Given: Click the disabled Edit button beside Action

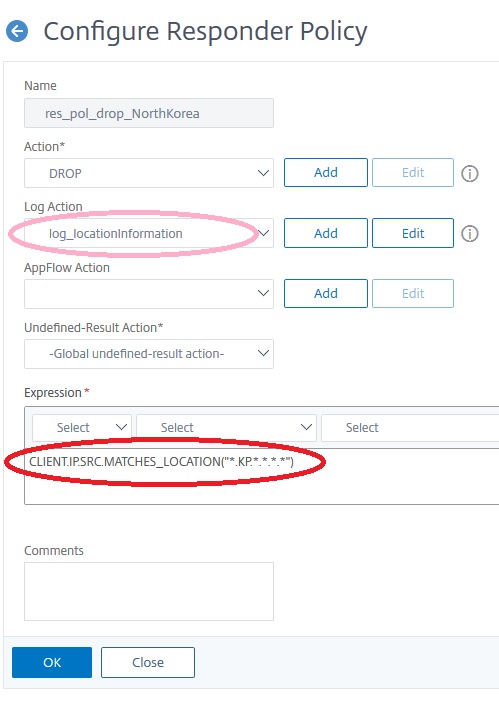Looking at the screenshot, I should 413,173.
